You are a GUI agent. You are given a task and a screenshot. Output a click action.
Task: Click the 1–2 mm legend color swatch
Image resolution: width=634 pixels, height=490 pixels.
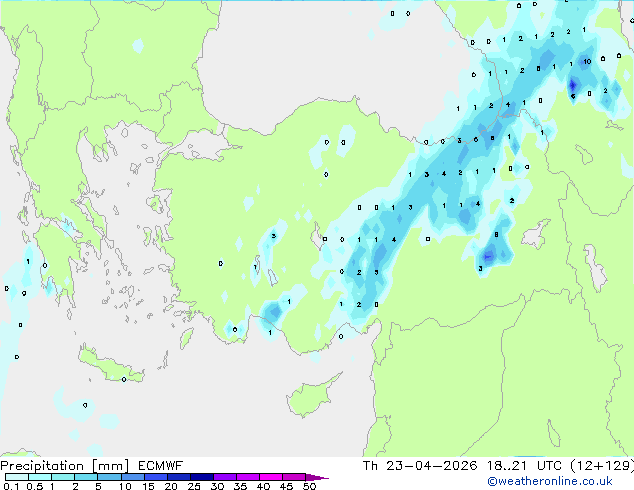coord(63,477)
